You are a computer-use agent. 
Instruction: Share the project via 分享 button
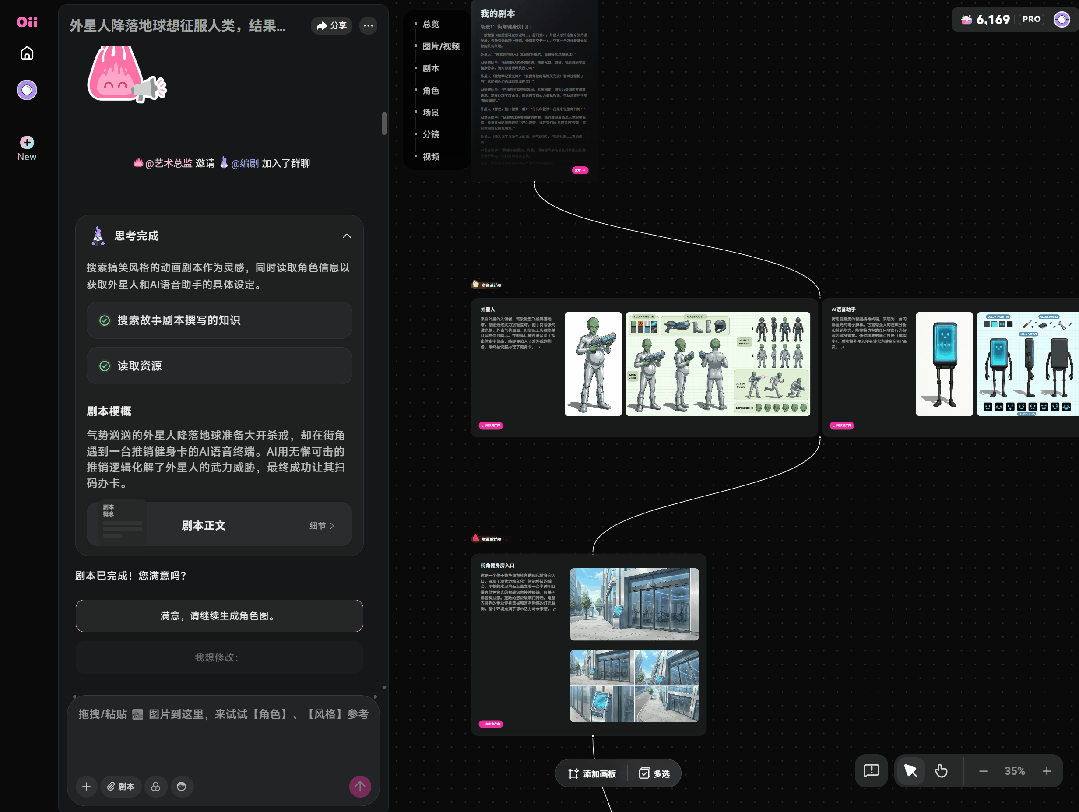(x=332, y=25)
